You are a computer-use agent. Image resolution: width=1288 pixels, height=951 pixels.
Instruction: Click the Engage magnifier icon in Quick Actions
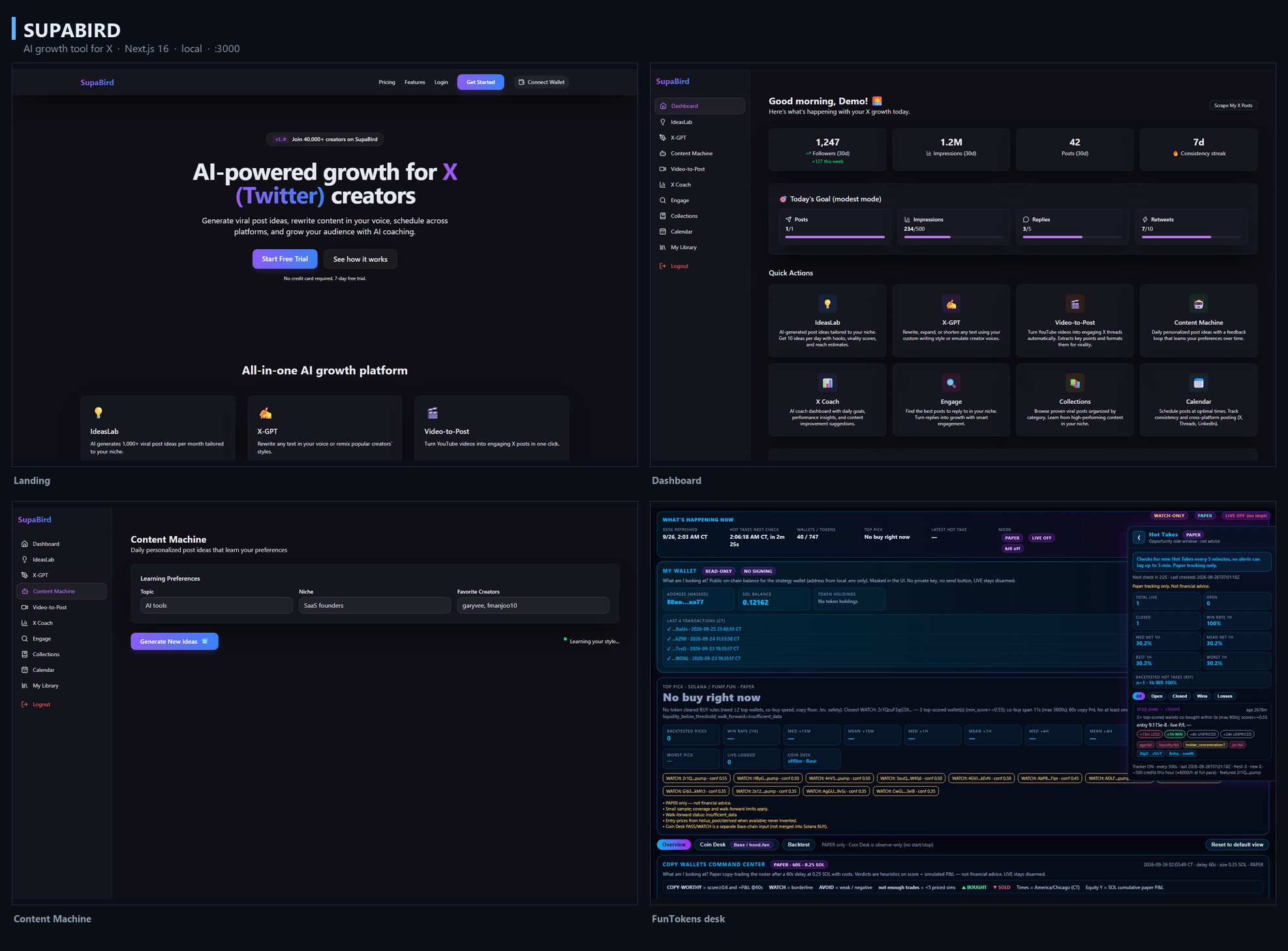coord(951,383)
